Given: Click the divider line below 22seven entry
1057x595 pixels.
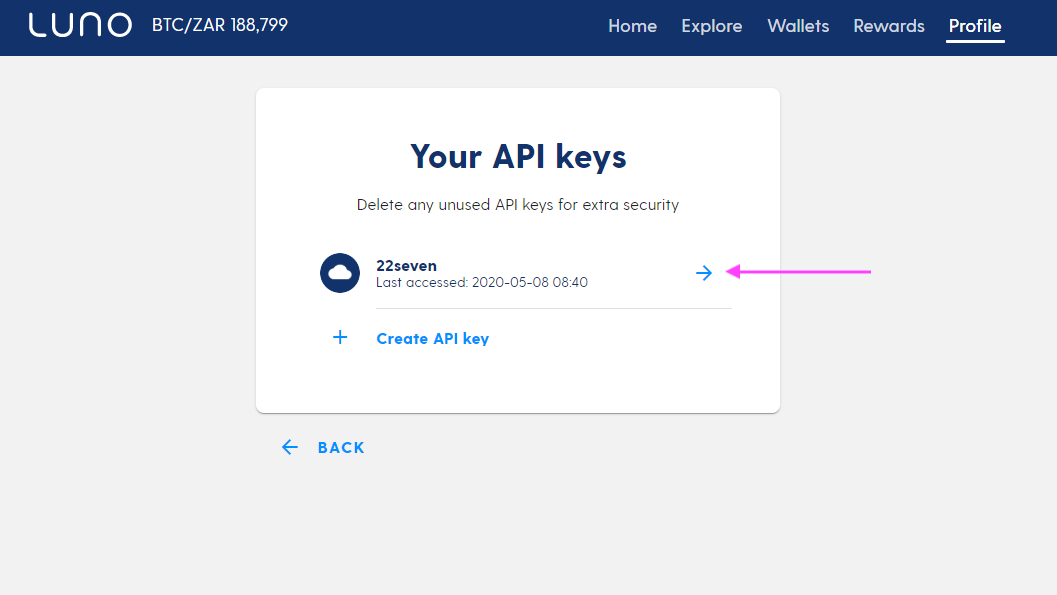Looking at the screenshot, I should point(553,309).
